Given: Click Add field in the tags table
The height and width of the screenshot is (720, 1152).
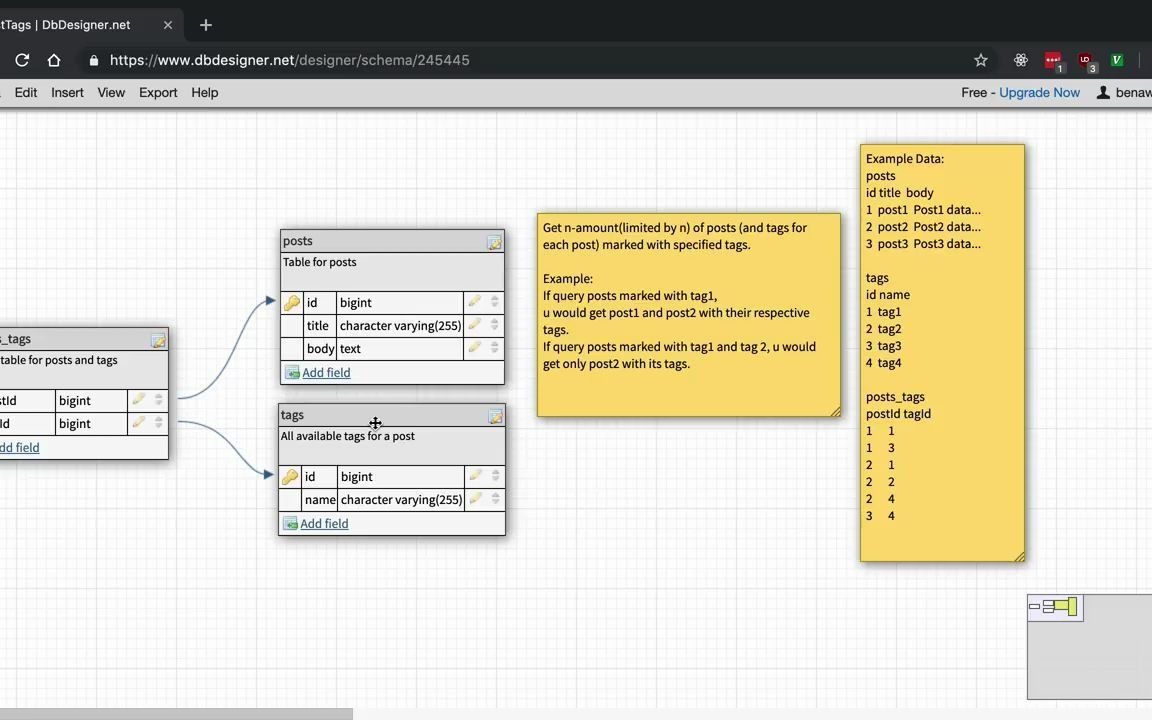Looking at the screenshot, I should [324, 523].
